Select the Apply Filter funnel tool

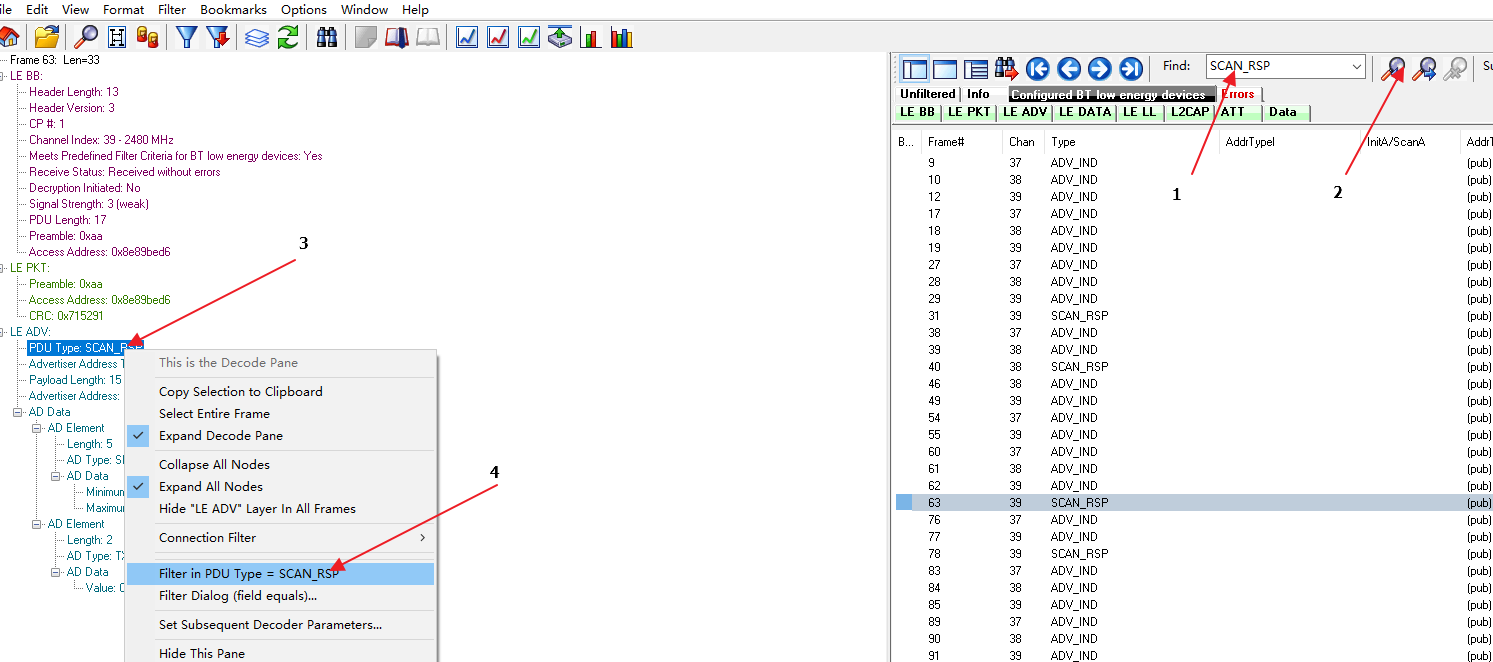click(186, 36)
